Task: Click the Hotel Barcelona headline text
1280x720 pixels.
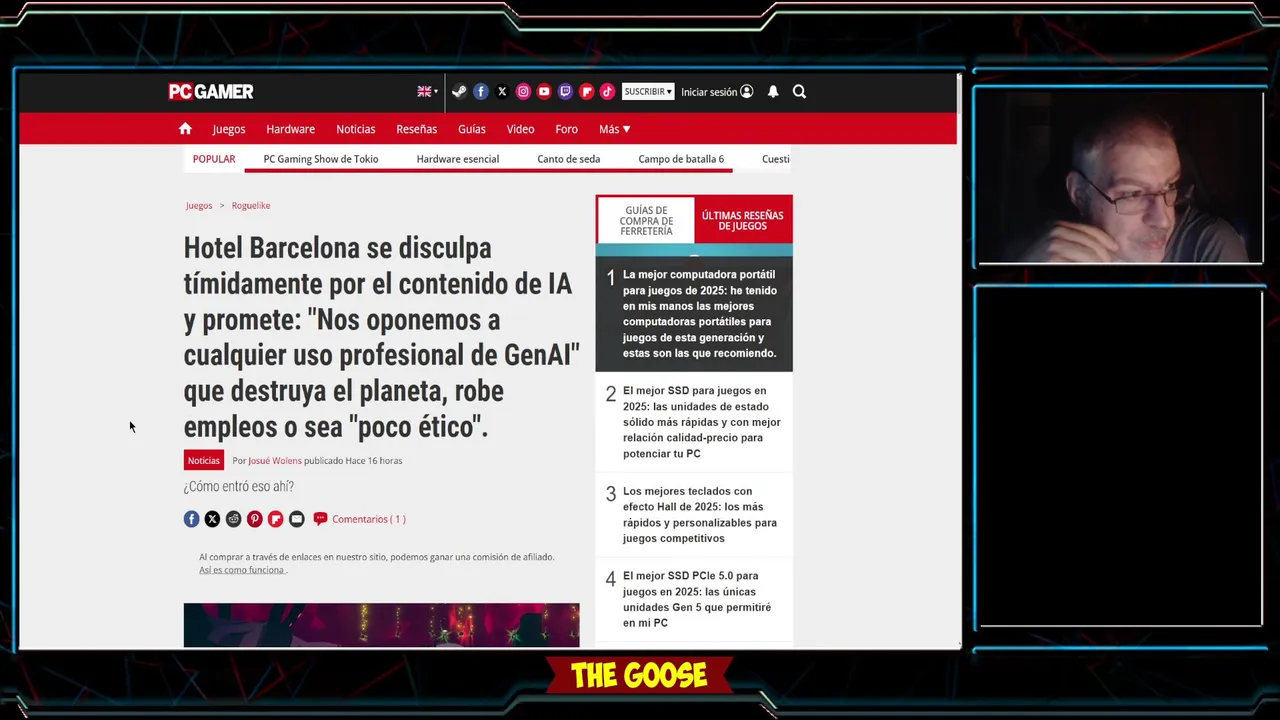Action: pyautogui.click(x=381, y=337)
